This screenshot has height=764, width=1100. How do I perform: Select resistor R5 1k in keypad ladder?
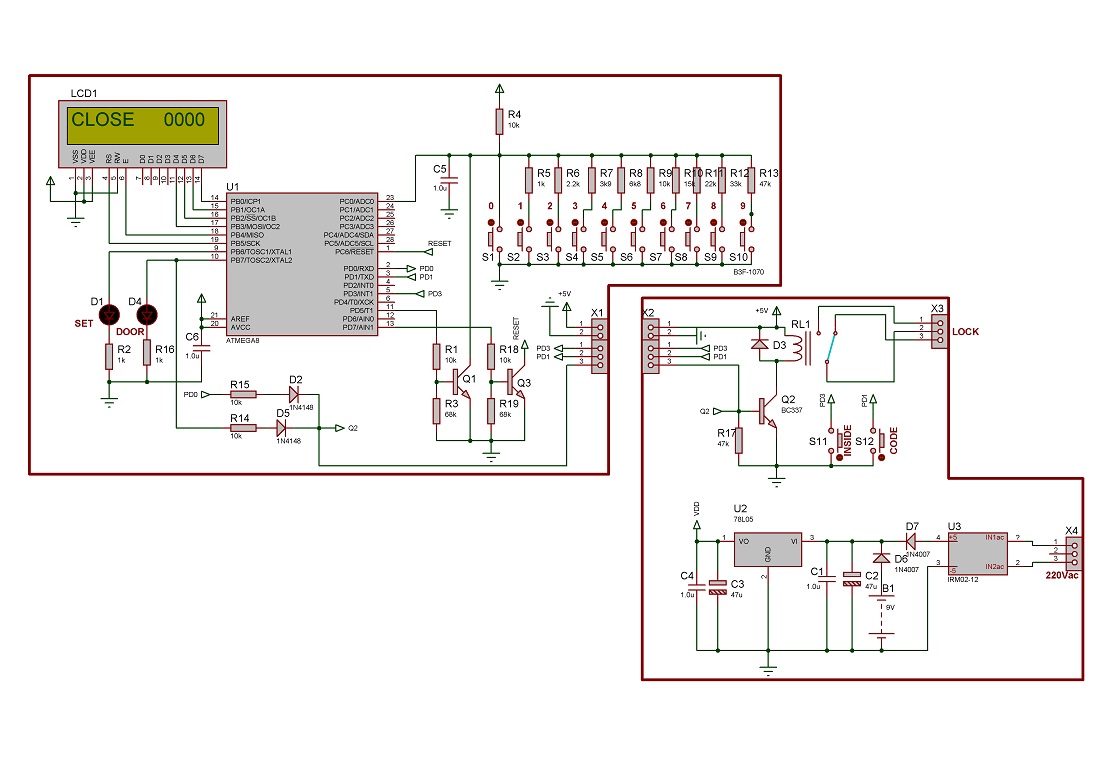[529, 180]
